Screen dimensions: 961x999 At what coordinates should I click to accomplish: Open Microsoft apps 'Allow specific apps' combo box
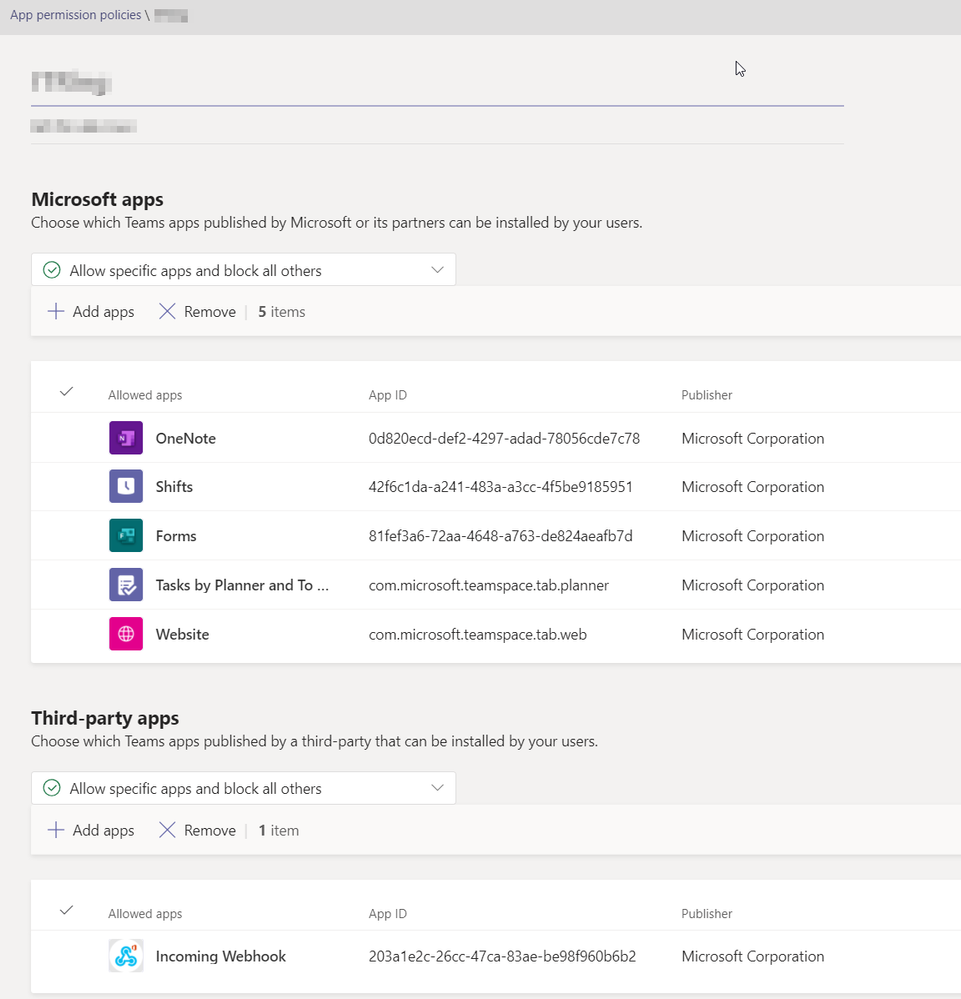click(x=243, y=270)
